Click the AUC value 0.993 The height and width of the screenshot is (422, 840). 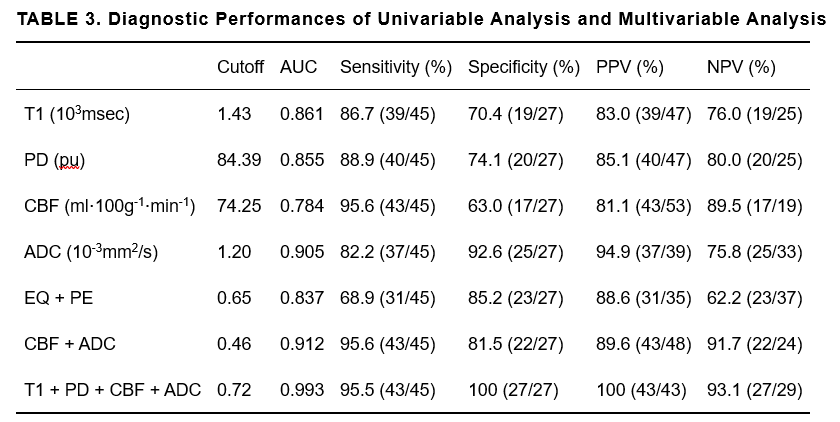pos(301,390)
